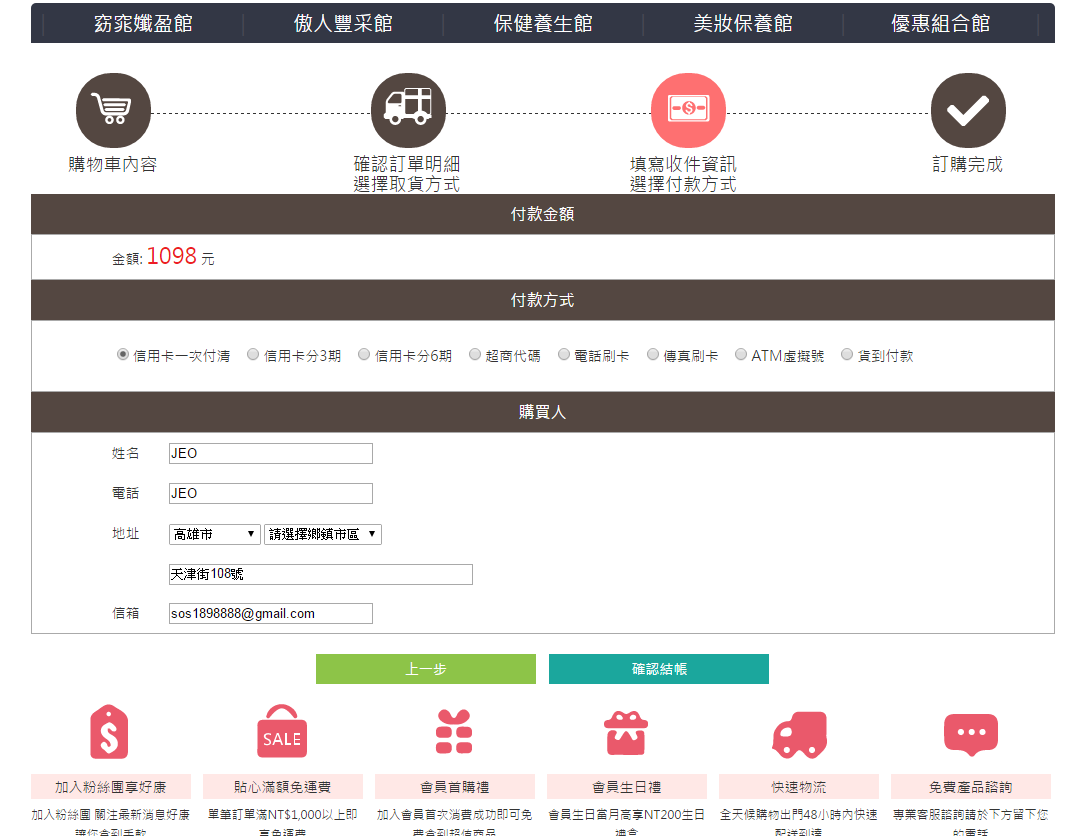This screenshot has height=836, width=1079.
Task: Expand the 請選擇鄉鎮市區 district dropdown
Action: [322, 535]
